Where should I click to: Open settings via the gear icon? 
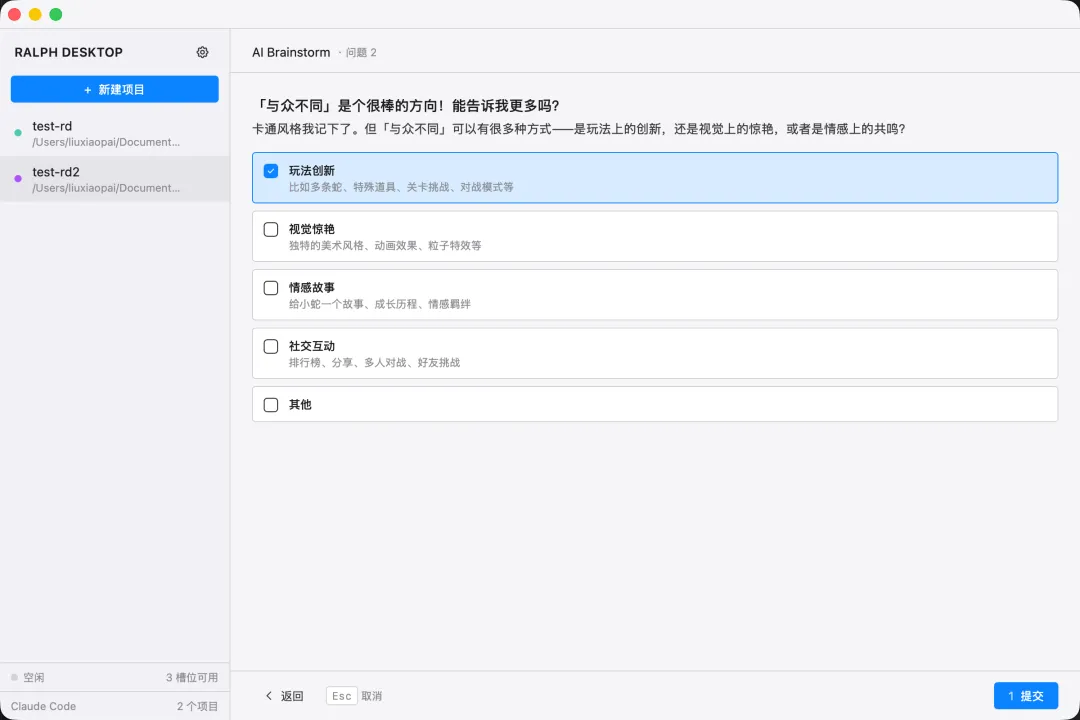203,52
